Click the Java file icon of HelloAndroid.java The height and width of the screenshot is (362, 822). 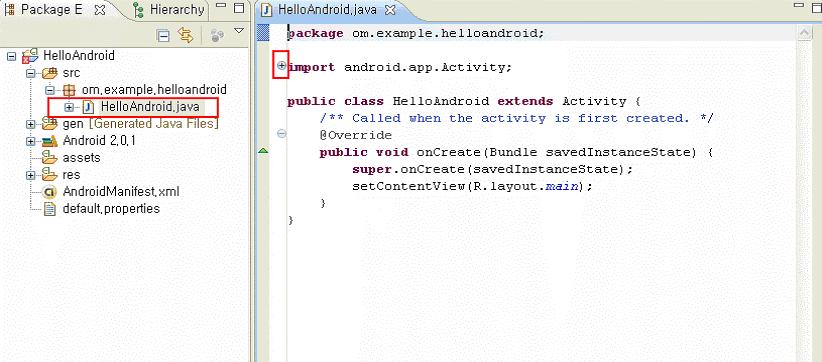coord(89,107)
